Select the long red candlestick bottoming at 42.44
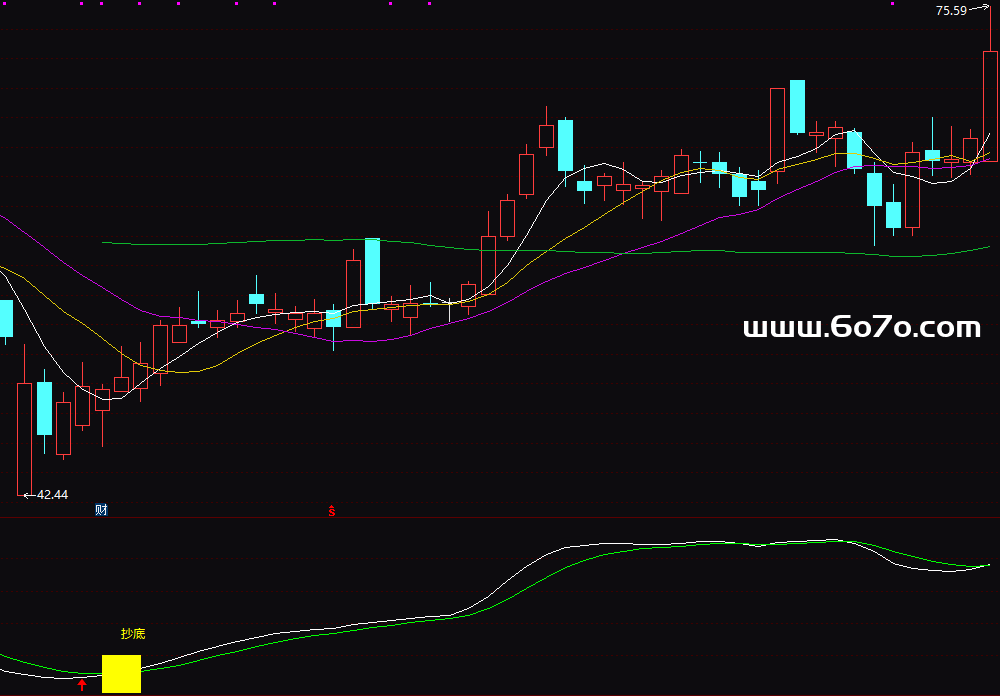 pos(24,420)
